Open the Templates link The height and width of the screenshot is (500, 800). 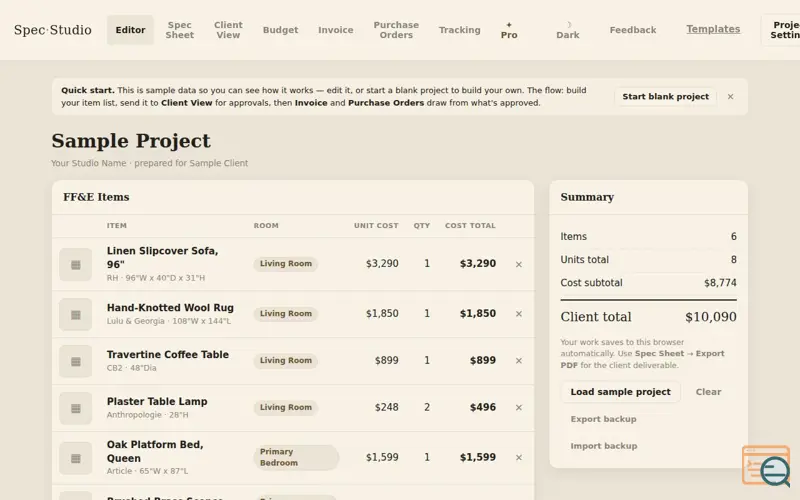tap(713, 29)
